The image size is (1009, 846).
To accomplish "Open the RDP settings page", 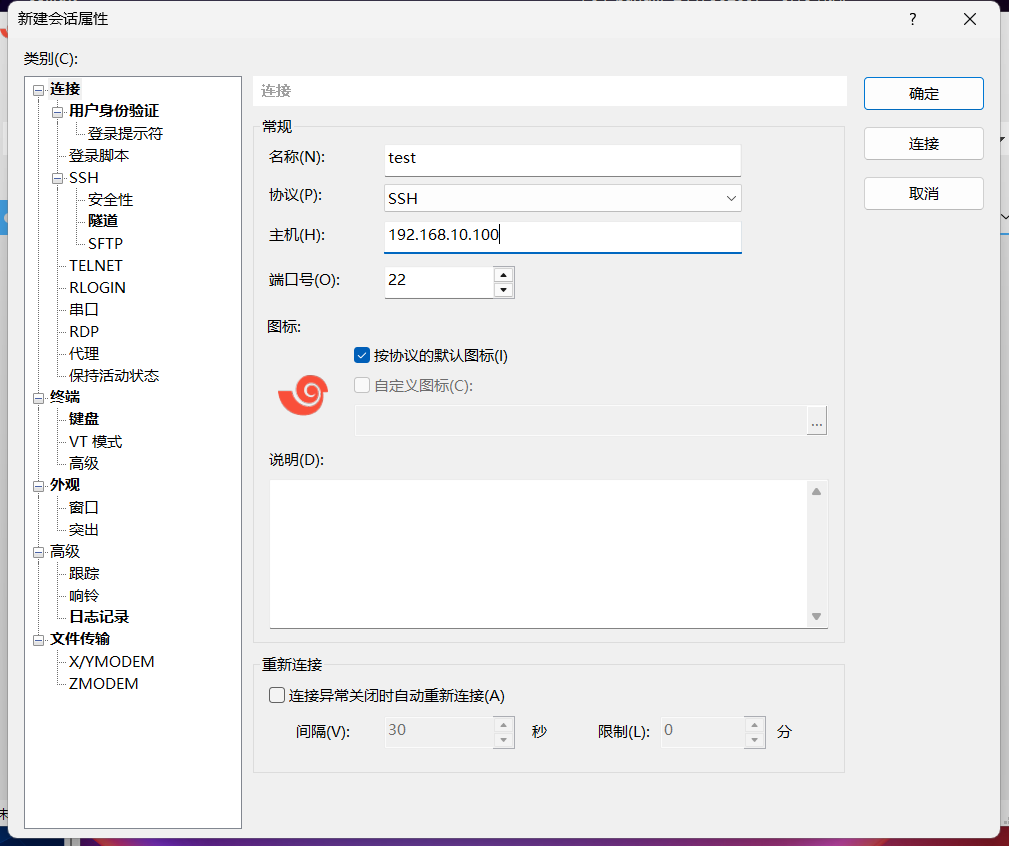I will [x=83, y=331].
